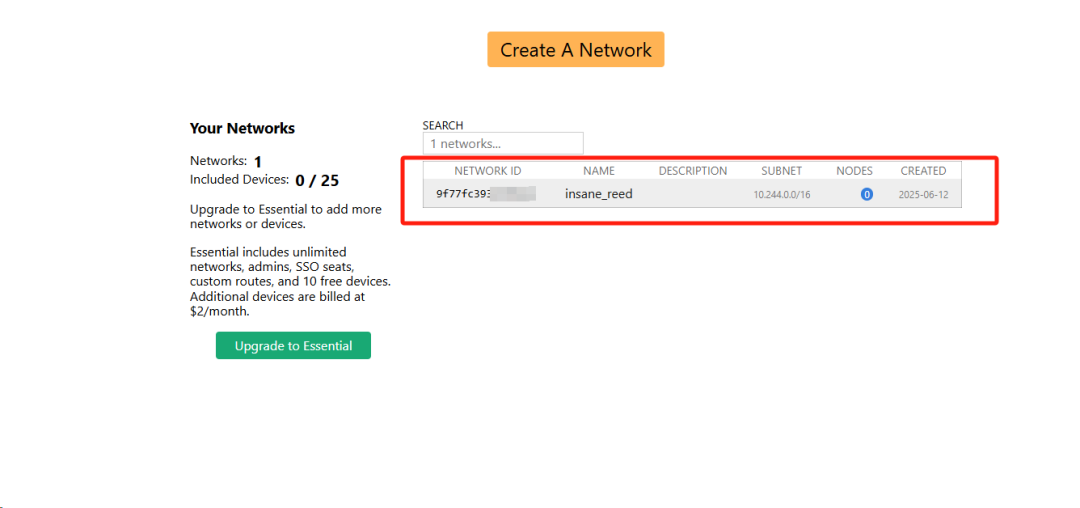
Task: Click the Your Networks heading
Action: 242,128
